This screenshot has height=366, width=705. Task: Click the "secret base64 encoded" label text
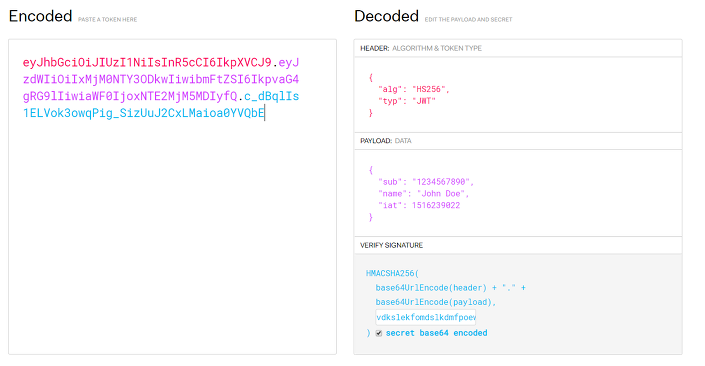coord(437,333)
